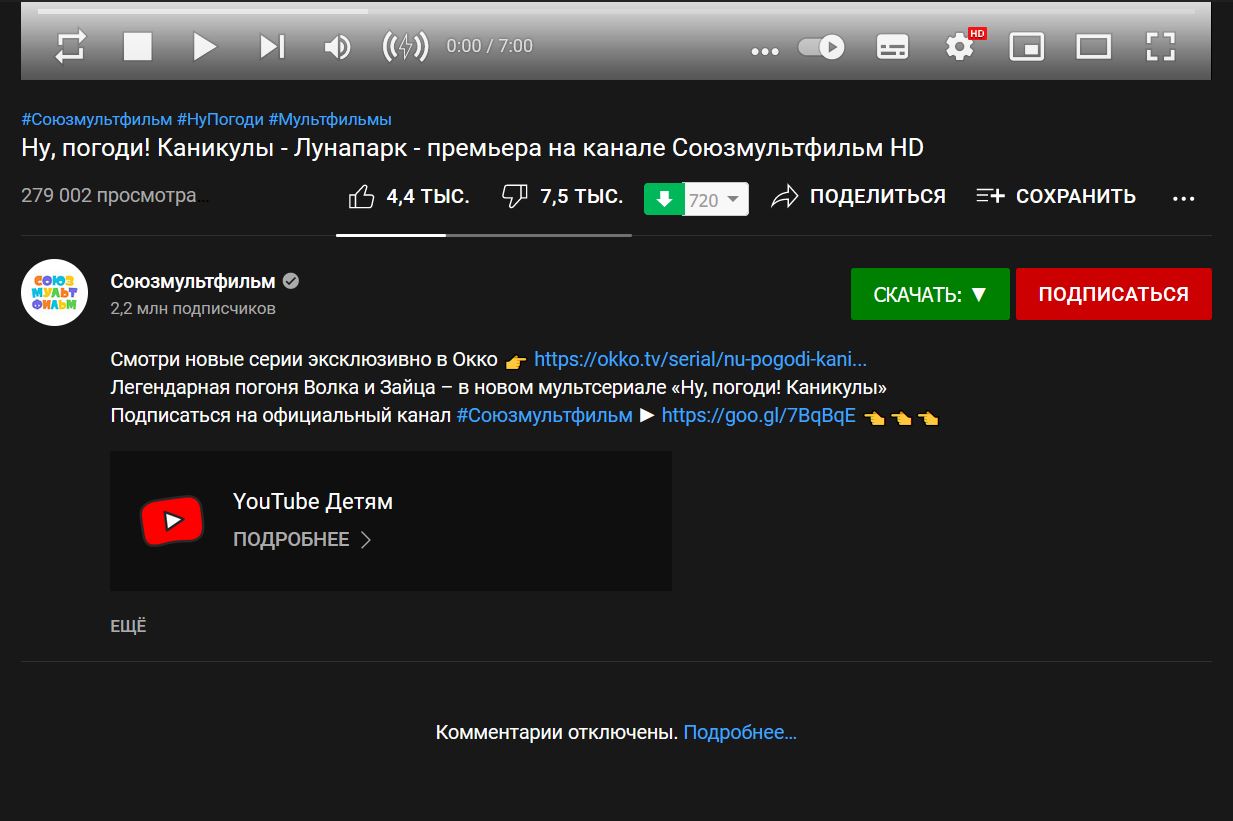Click the video title text
This screenshot has width=1233, height=821.
pos(472,148)
